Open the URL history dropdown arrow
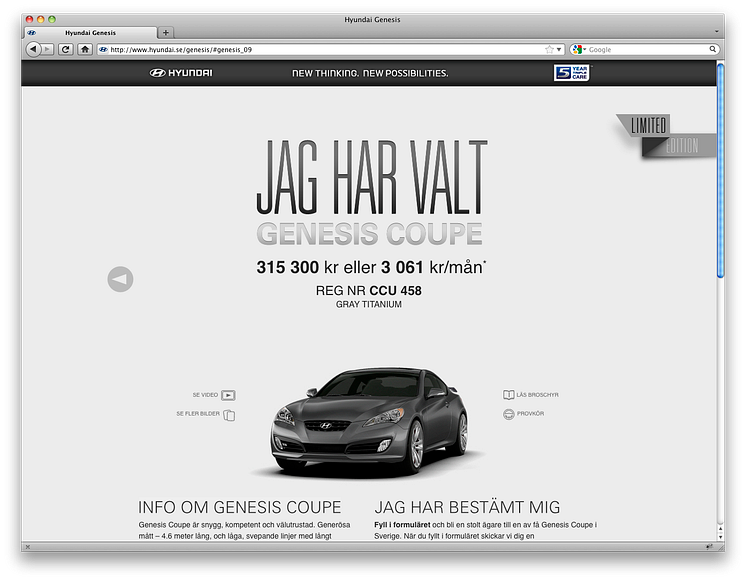 559,49
